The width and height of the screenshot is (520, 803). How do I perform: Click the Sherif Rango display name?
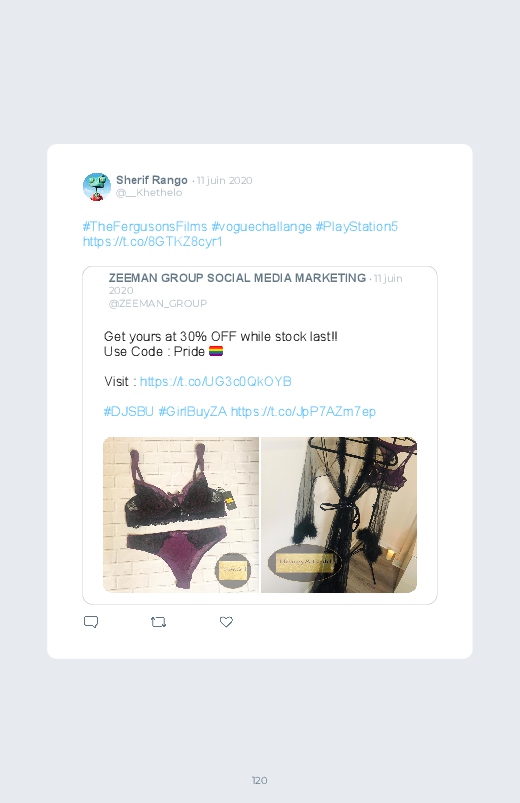pos(152,180)
